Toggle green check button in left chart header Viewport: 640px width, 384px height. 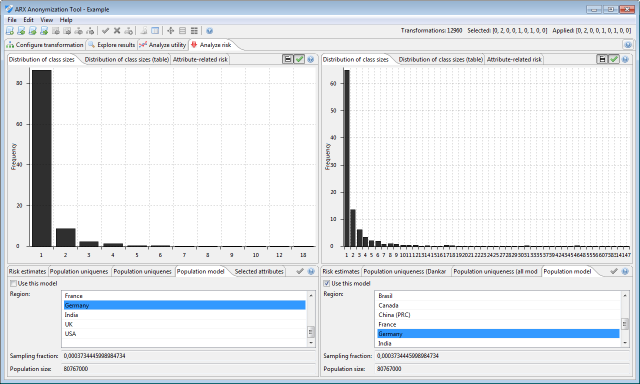click(299, 60)
